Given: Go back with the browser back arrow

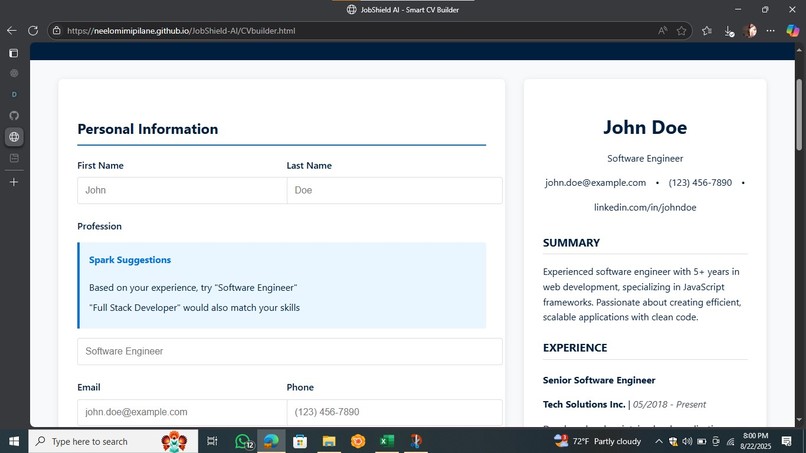Looking at the screenshot, I should click(x=12, y=31).
